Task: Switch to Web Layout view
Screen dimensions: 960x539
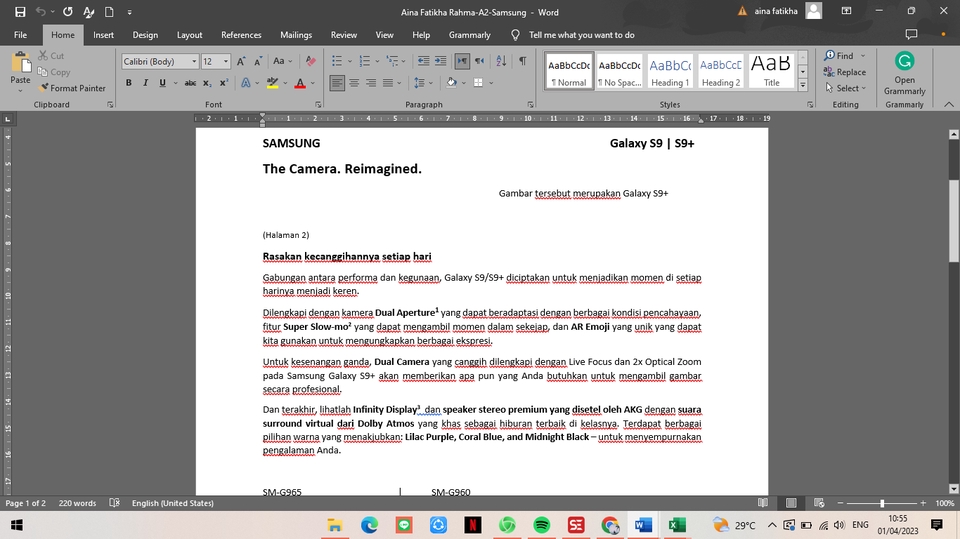Action: point(819,503)
